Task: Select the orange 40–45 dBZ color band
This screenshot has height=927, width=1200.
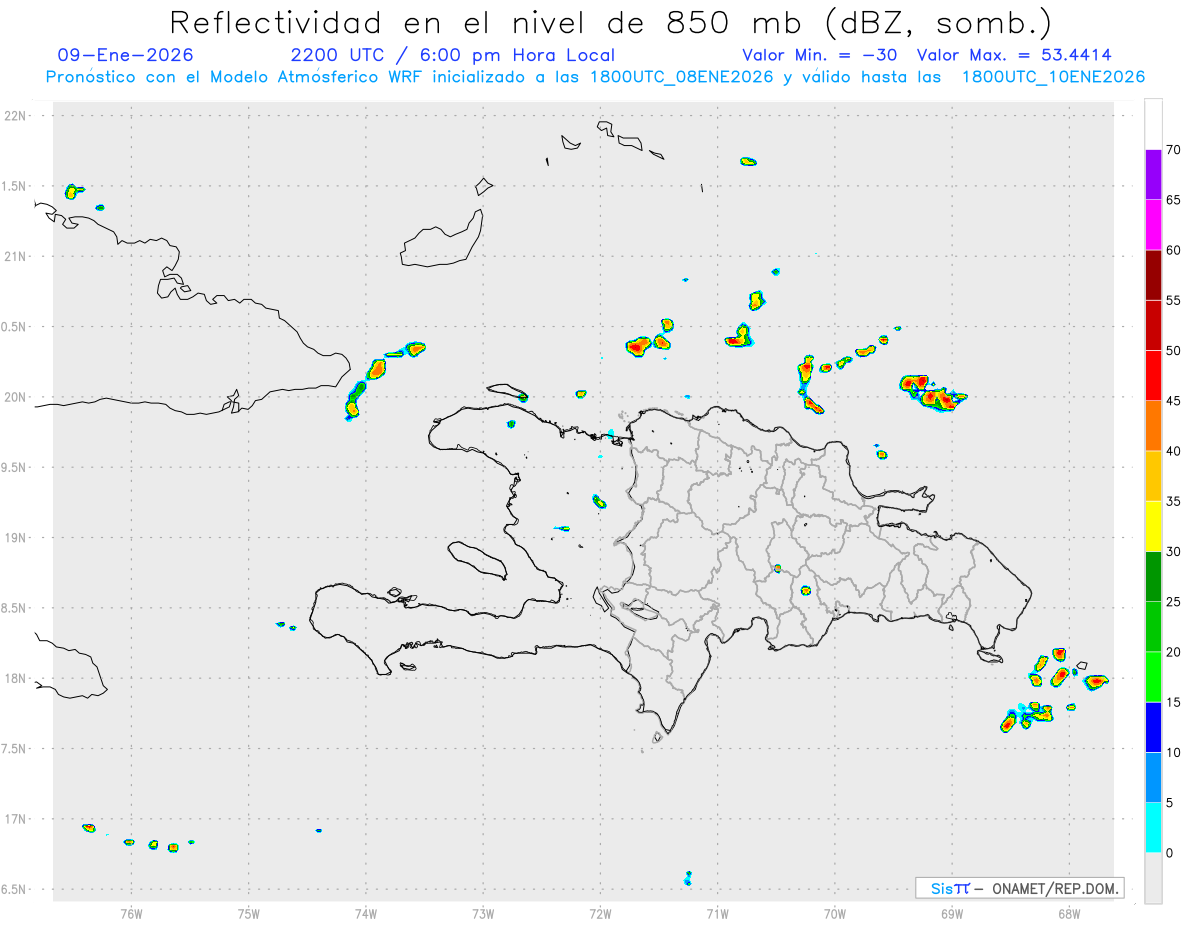Action: pyautogui.click(x=1153, y=426)
